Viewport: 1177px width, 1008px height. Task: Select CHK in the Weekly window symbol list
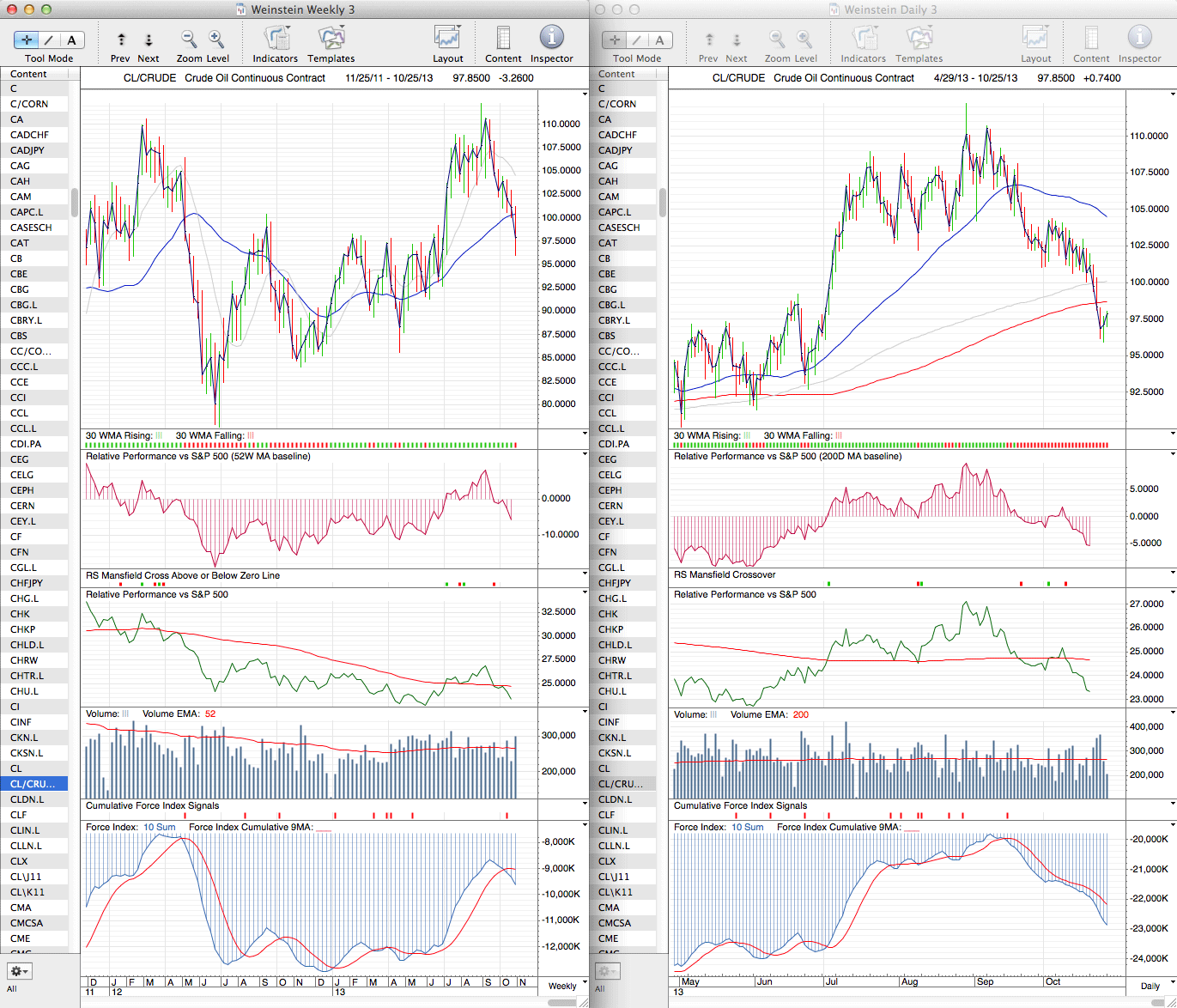20,614
